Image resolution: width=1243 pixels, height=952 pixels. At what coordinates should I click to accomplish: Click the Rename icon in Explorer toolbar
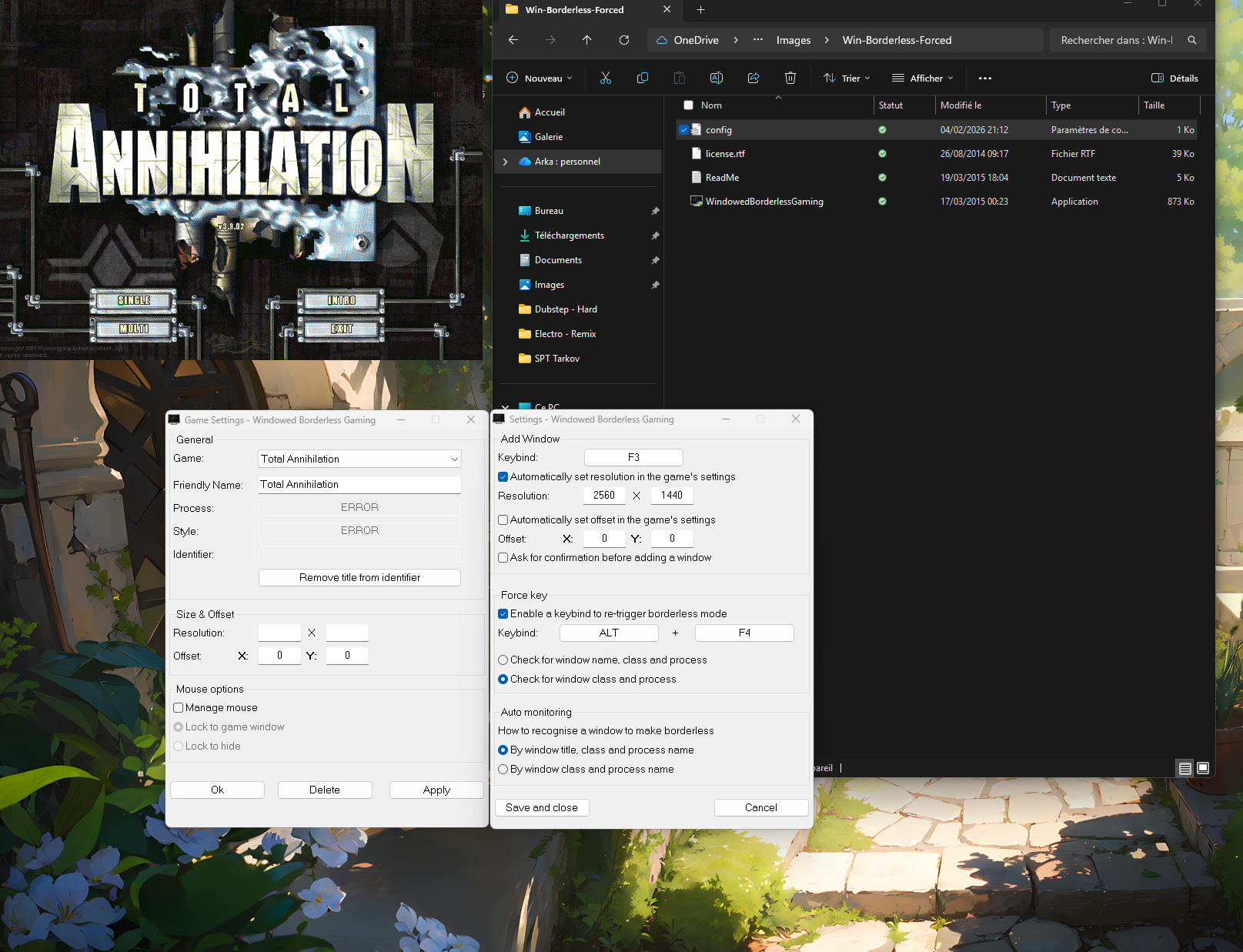click(x=716, y=78)
